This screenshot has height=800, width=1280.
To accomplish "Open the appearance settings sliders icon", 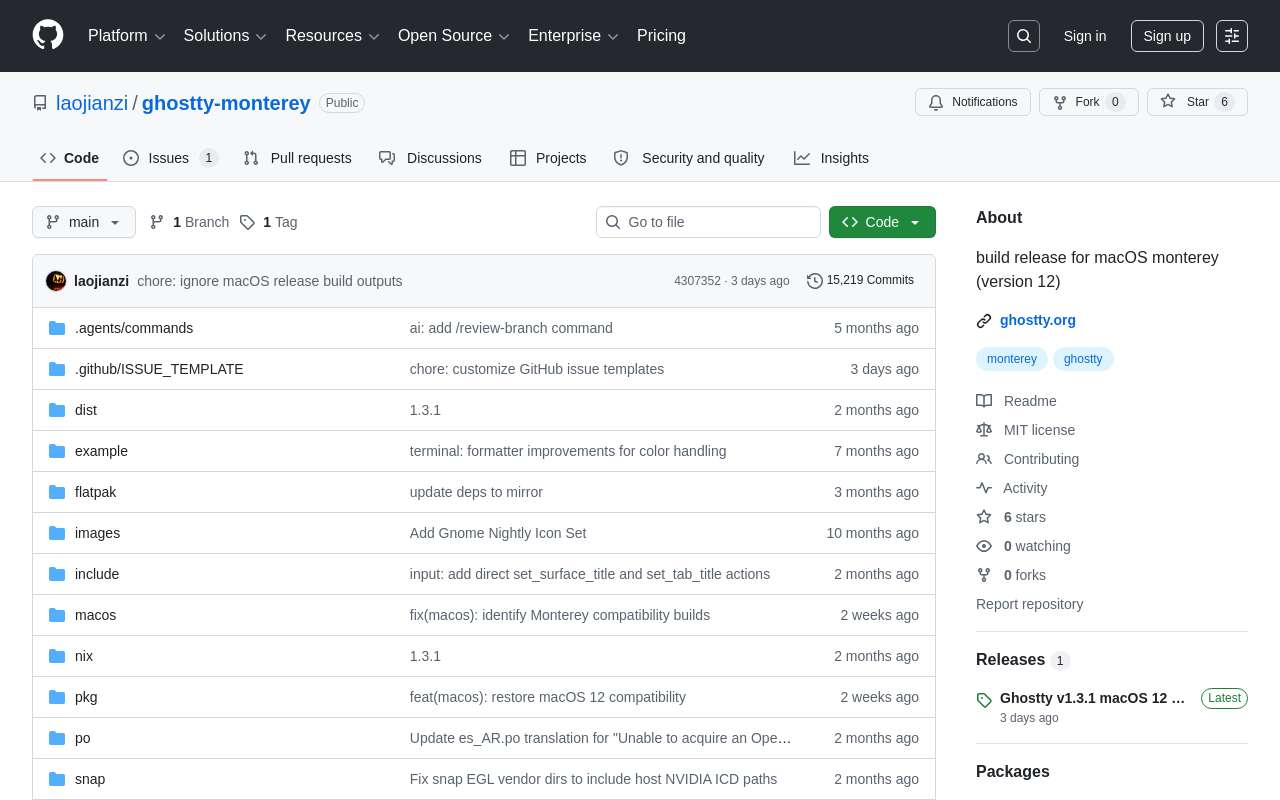I will pos(1232,36).
